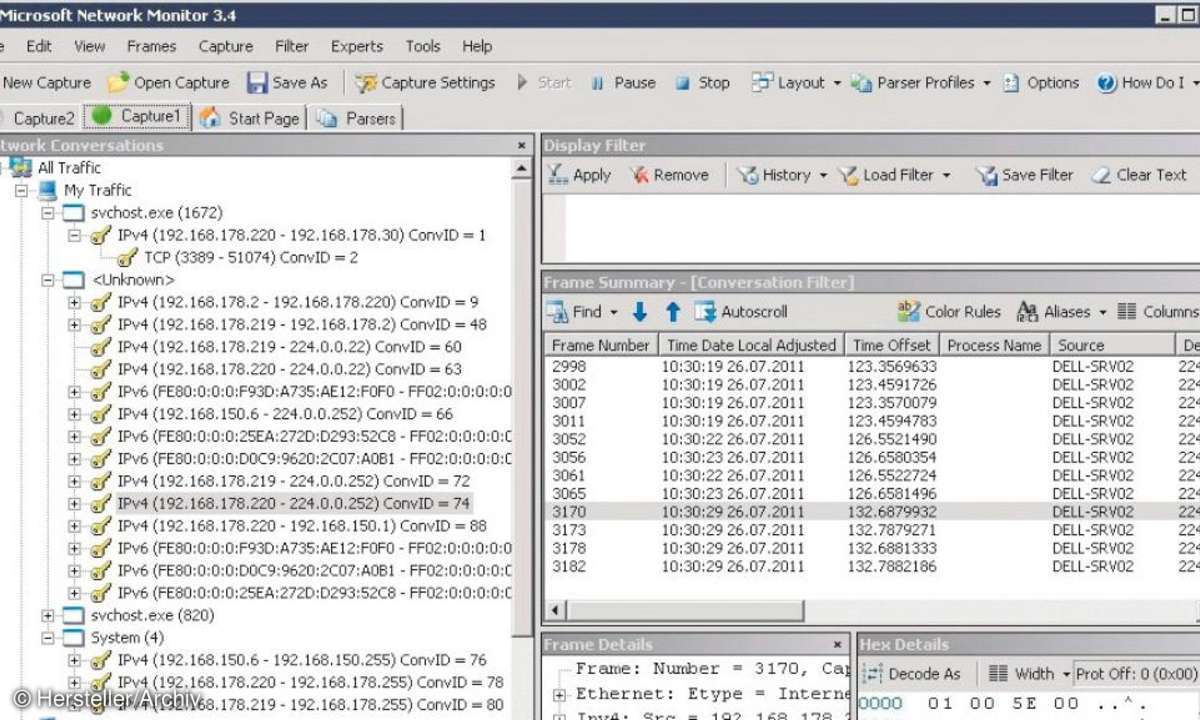
Task: Expand the svchost.exe (820) node
Action: click(48, 616)
